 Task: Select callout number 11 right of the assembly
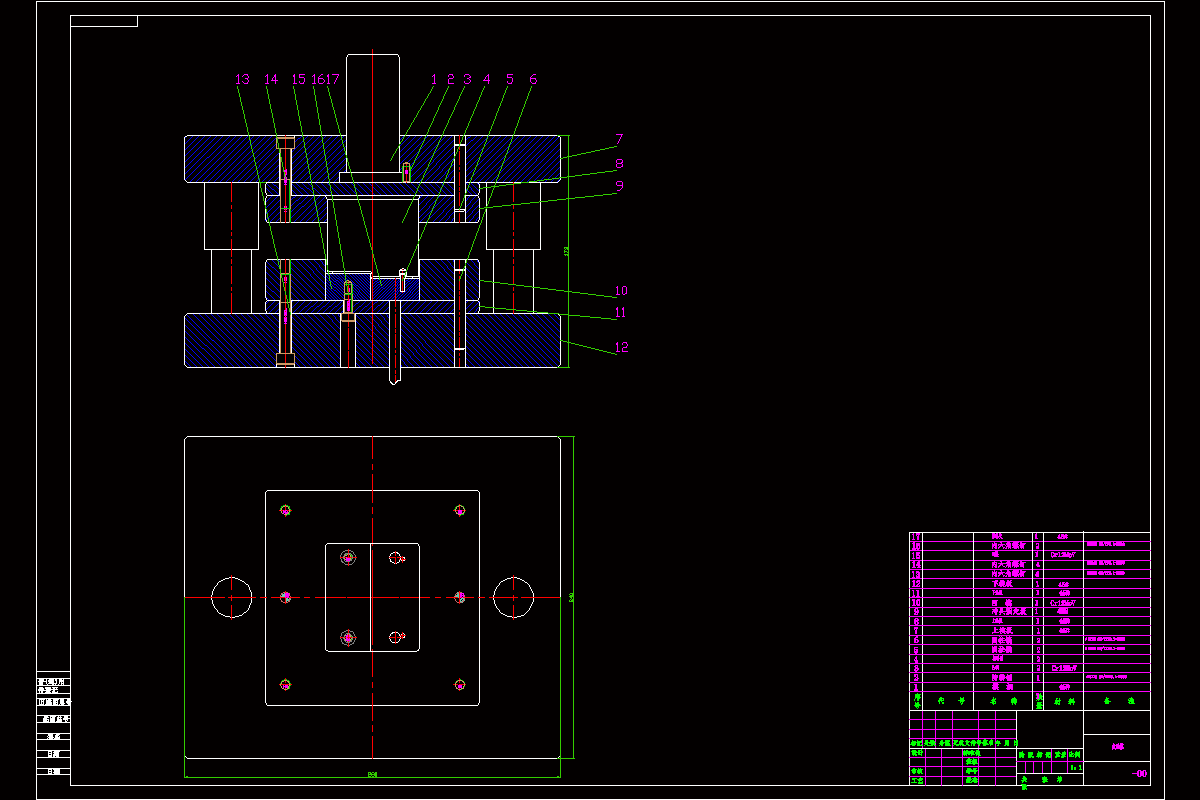(621, 313)
